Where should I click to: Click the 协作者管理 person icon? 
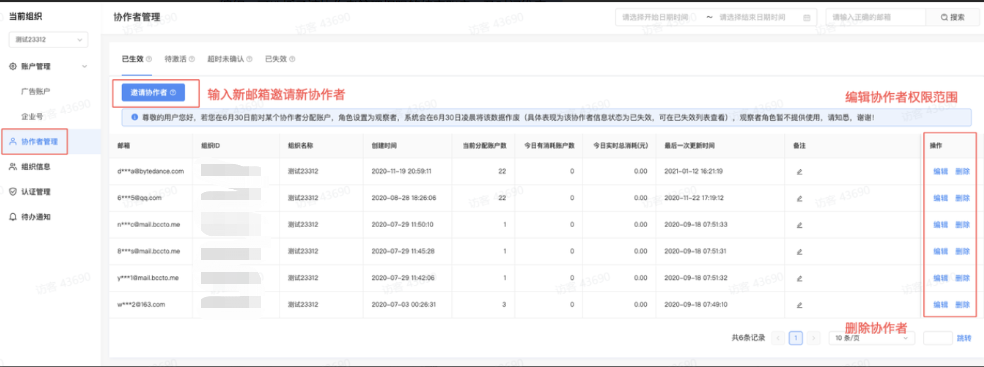tap(13, 141)
